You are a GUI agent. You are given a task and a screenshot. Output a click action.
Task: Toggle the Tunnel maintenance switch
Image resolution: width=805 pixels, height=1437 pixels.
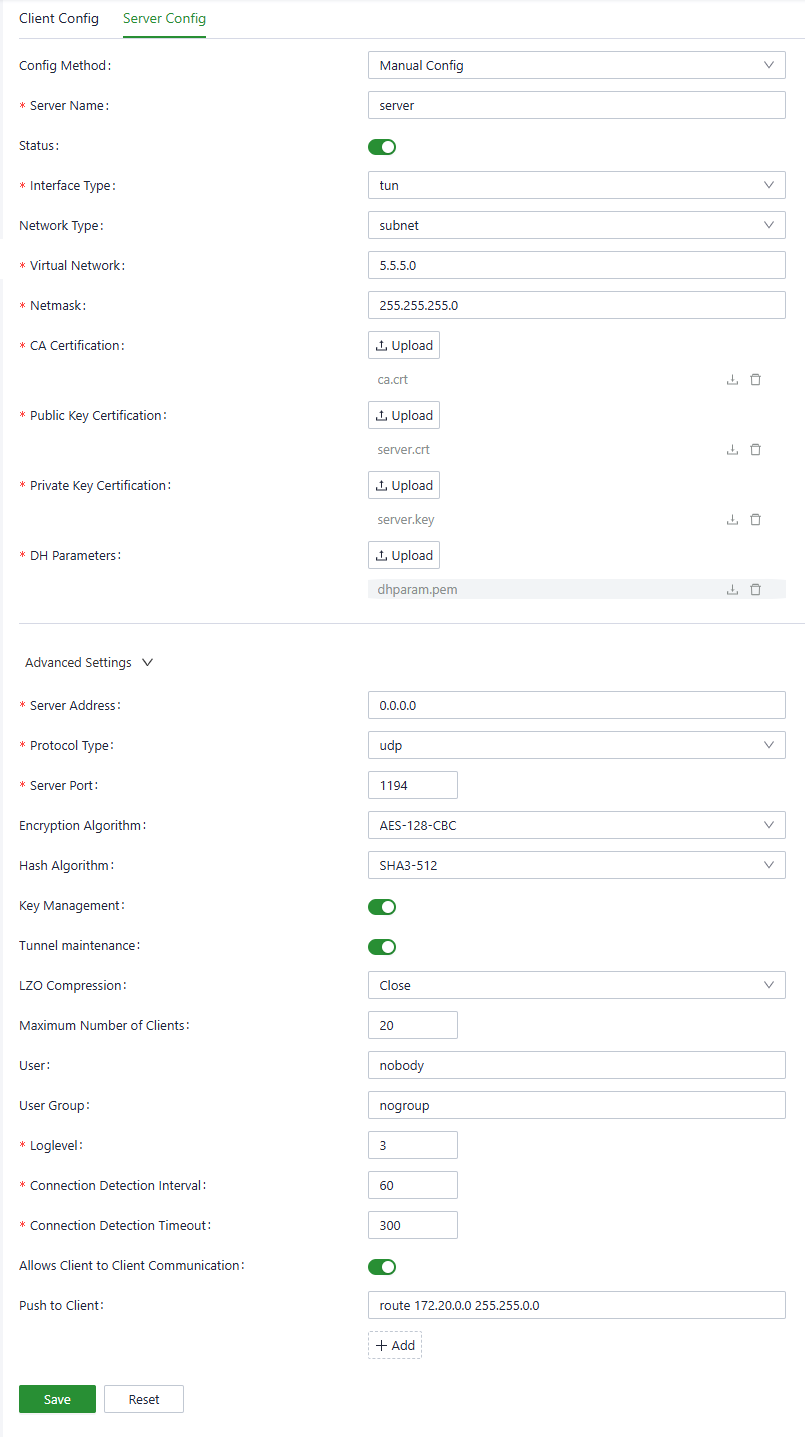tap(382, 947)
